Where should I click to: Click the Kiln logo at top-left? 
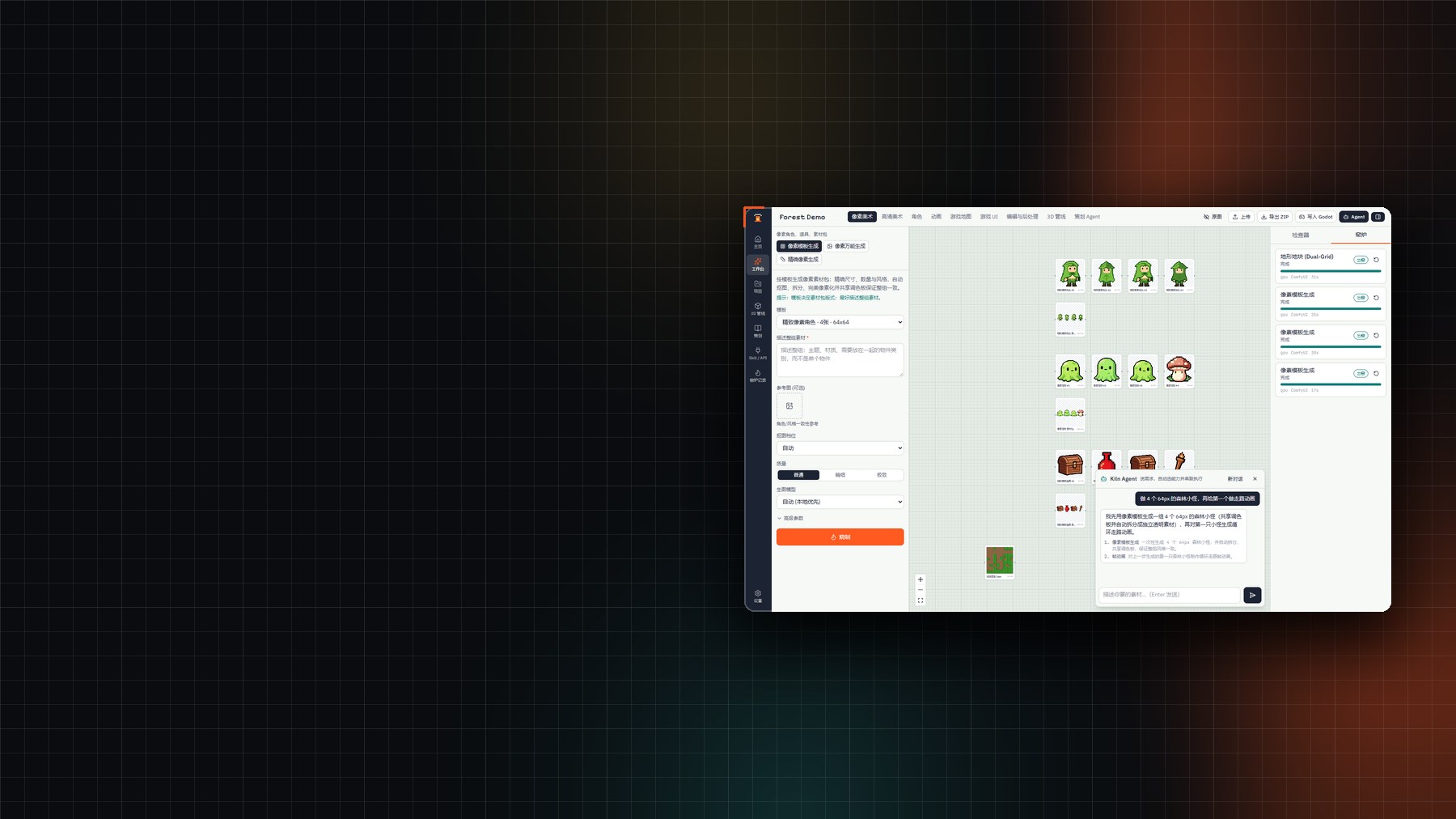pyautogui.click(x=758, y=217)
